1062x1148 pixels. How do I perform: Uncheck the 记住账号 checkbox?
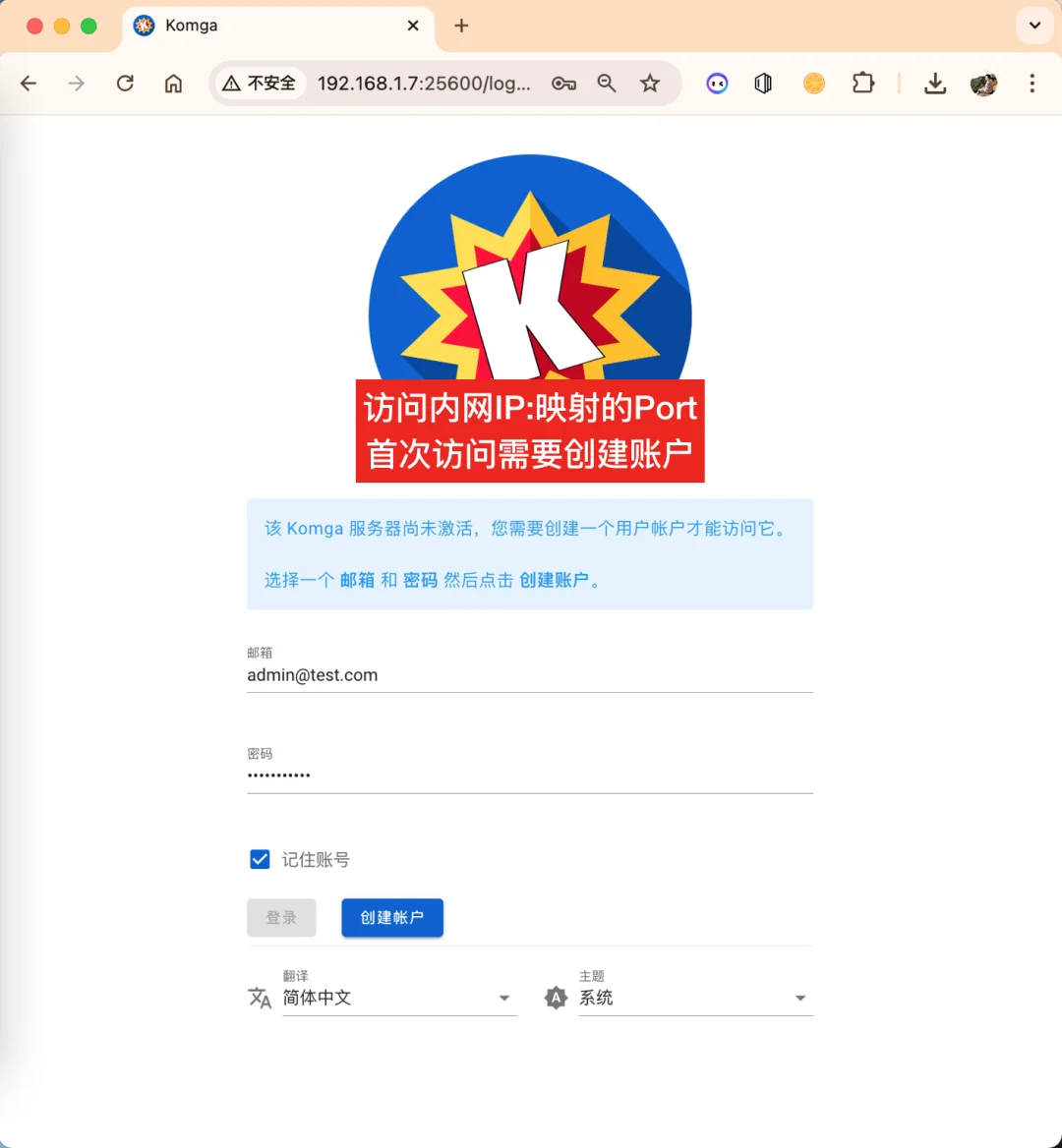[260, 859]
